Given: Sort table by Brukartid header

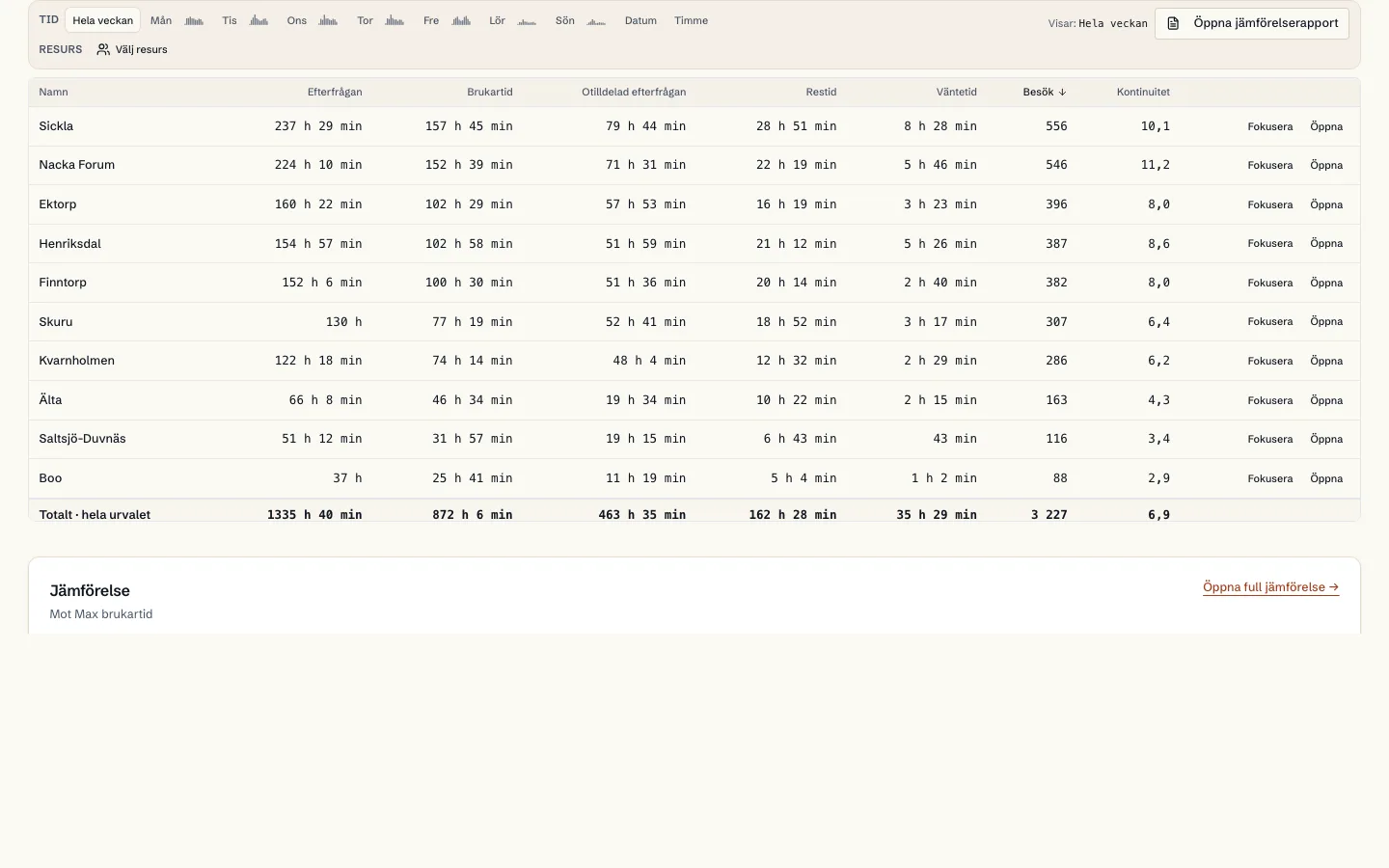Looking at the screenshot, I should [490, 93].
